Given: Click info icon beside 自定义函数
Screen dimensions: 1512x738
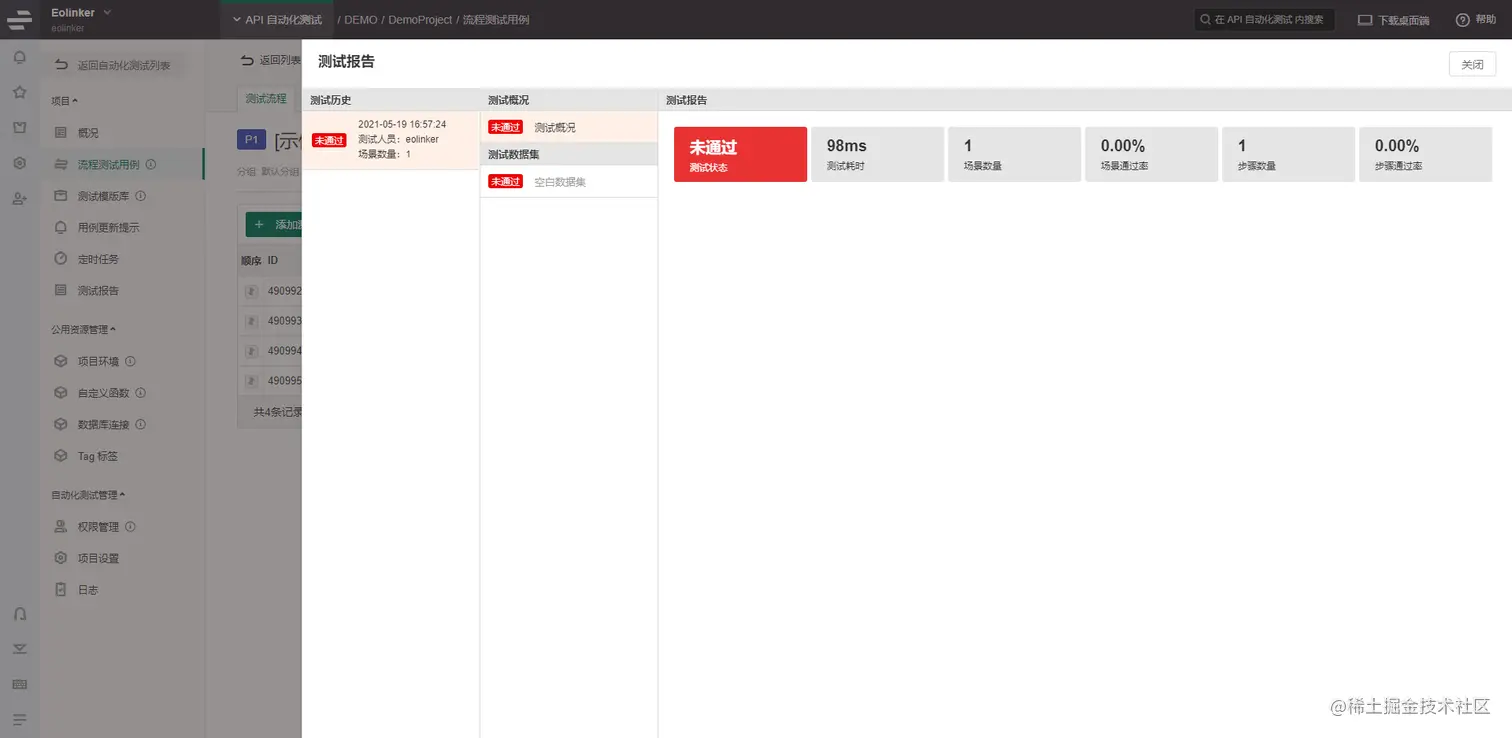Looking at the screenshot, I should [x=140, y=393].
